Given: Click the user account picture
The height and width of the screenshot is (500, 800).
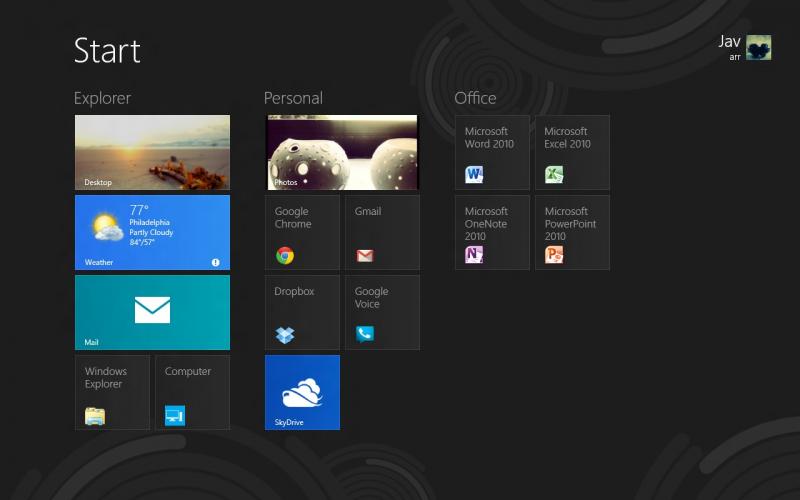Looking at the screenshot, I should pos(759,47).
